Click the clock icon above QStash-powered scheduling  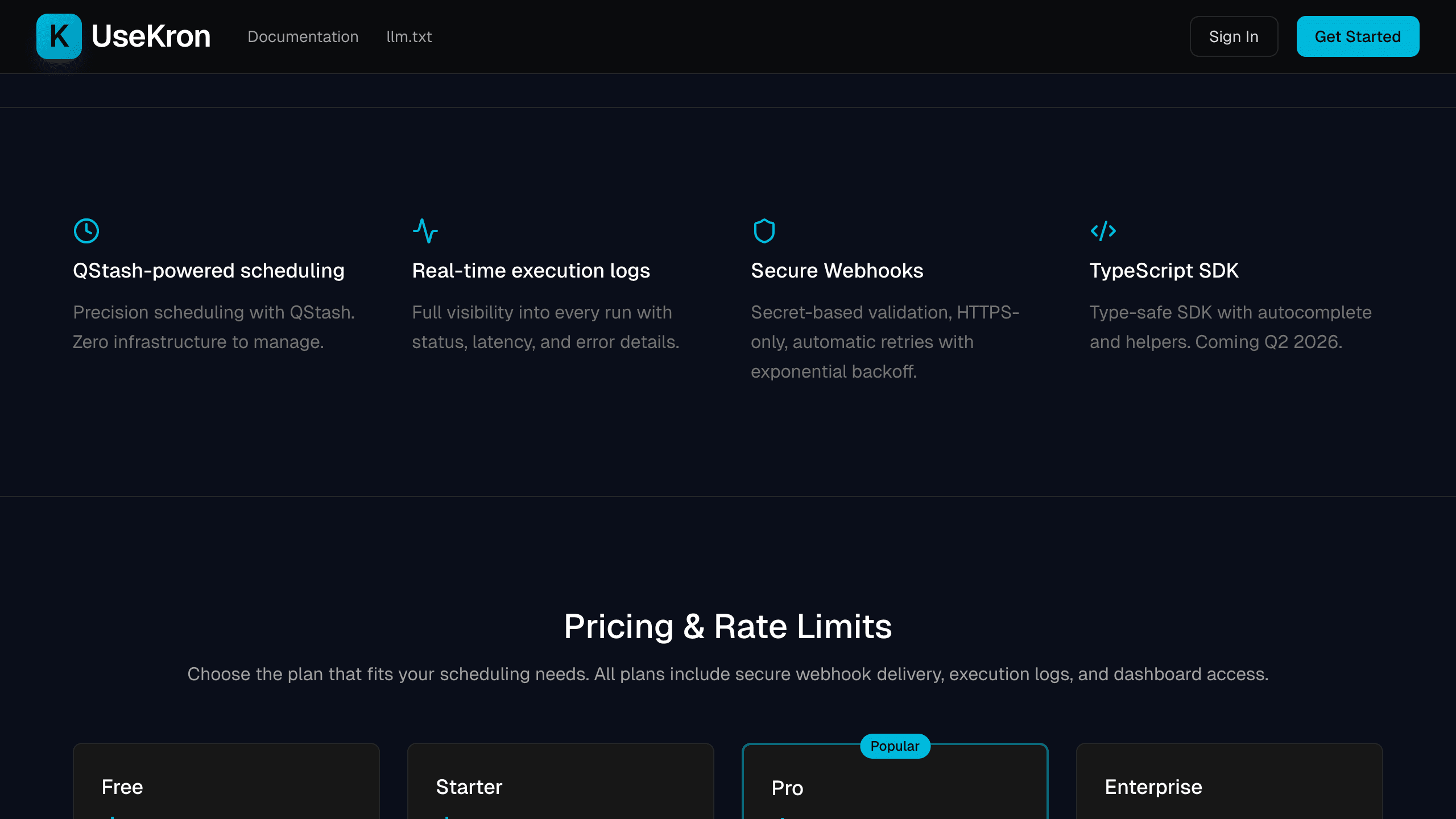pyautogui.click(x=86, y=231)
